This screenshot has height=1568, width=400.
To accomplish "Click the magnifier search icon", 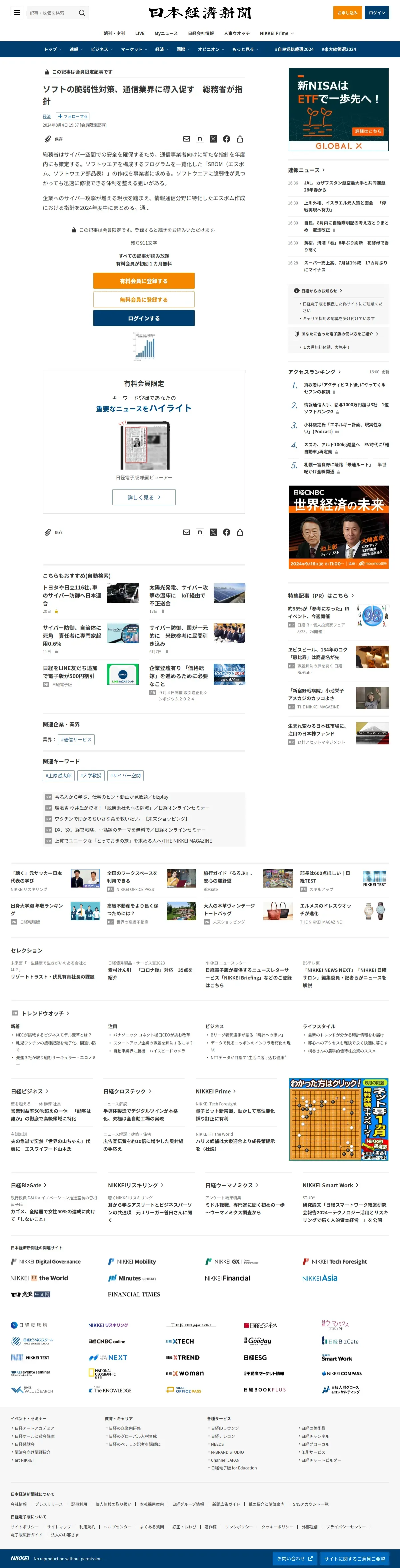I will click(x=82, y=13).
